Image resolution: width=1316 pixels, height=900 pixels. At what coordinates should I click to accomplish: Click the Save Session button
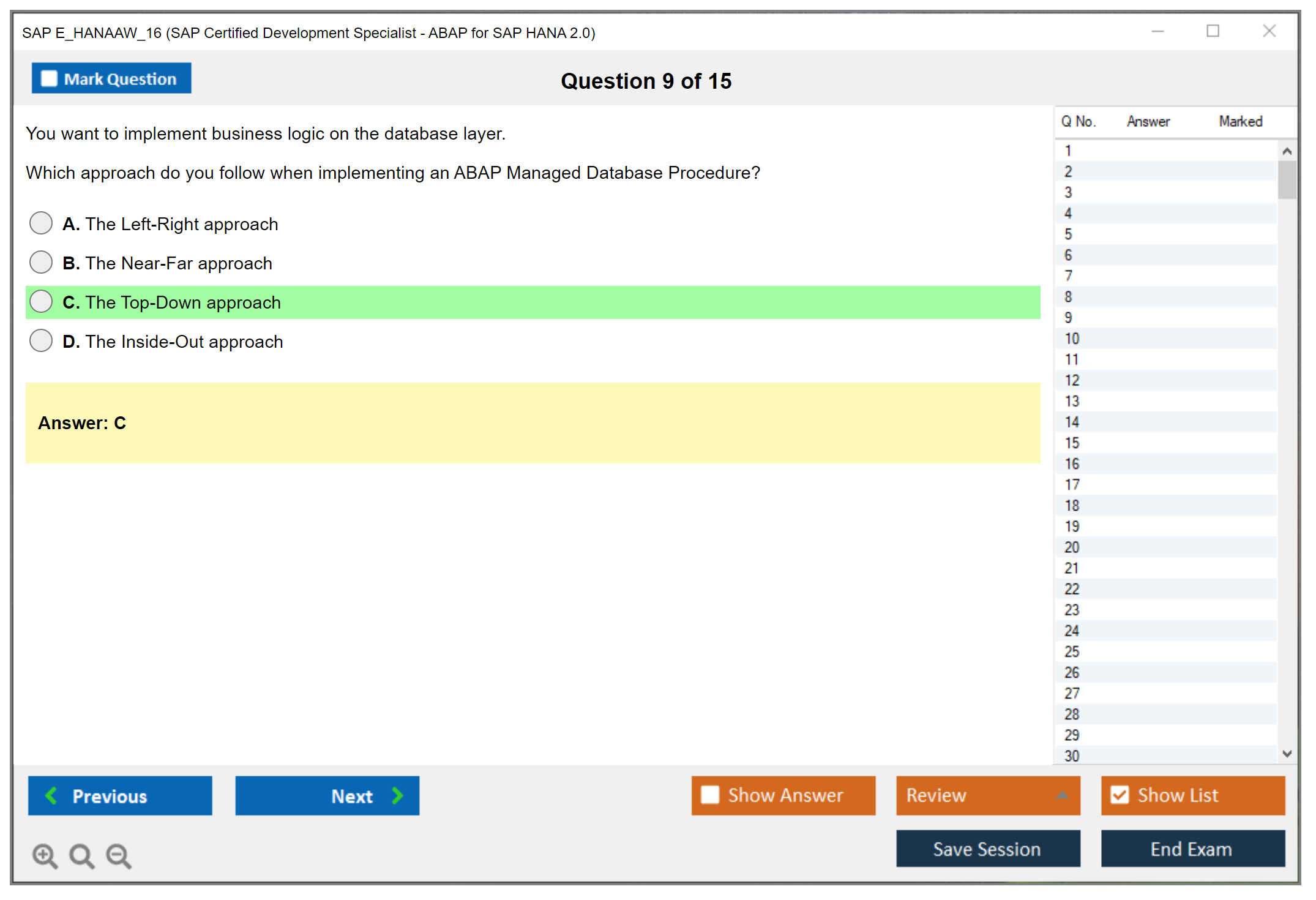pos(987,849)
